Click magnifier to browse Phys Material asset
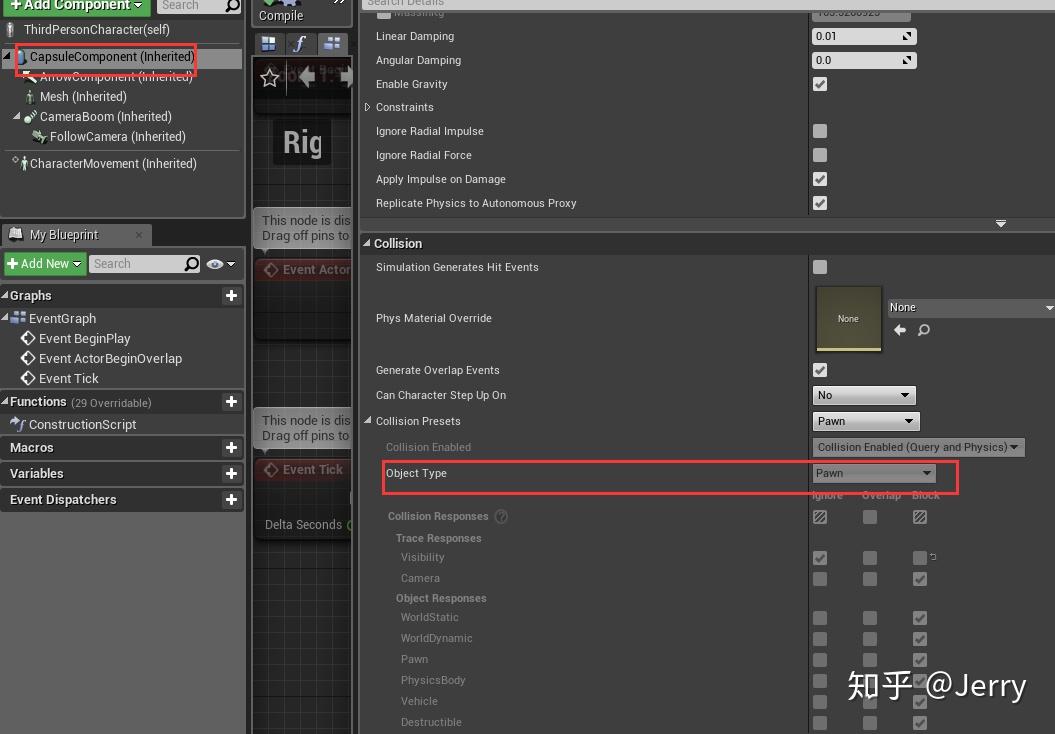The width and height of the screenshot is (1055, 734). click(x=923, y=330)
